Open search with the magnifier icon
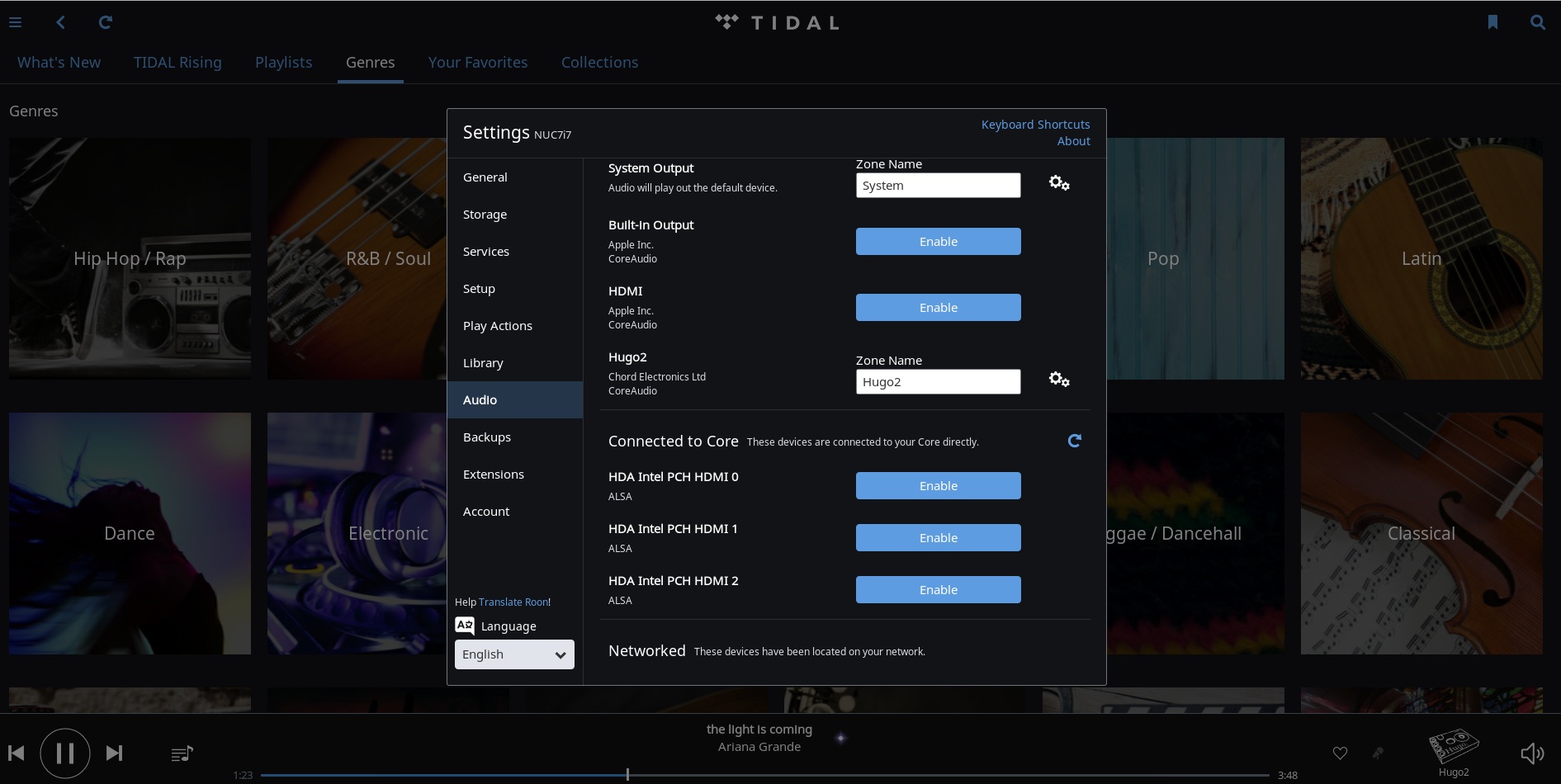This screenshot has width=1561, height=784. click(1537, 22)
